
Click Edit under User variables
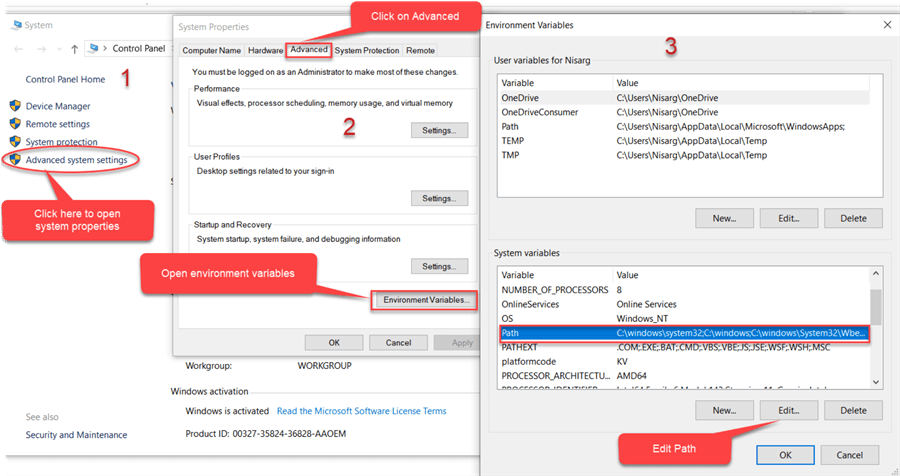(x=789, y=218)
